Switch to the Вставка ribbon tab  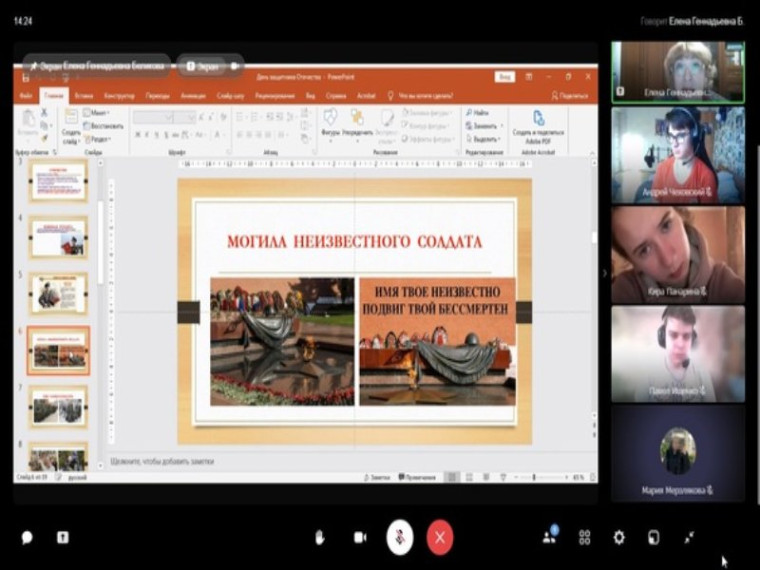(83, 95)
